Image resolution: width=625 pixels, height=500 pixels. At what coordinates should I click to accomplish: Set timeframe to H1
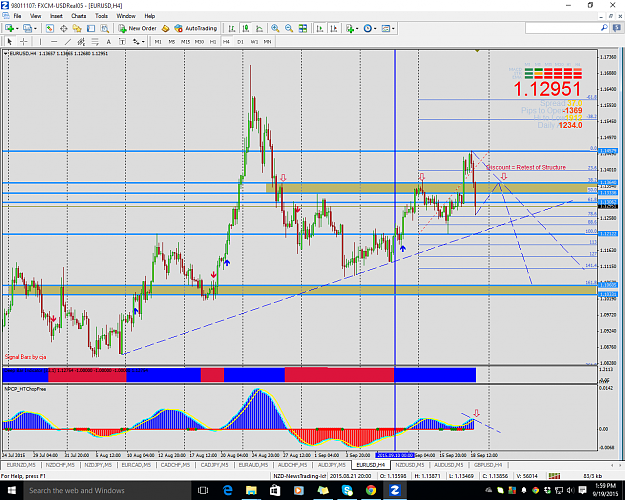point(213,41)
